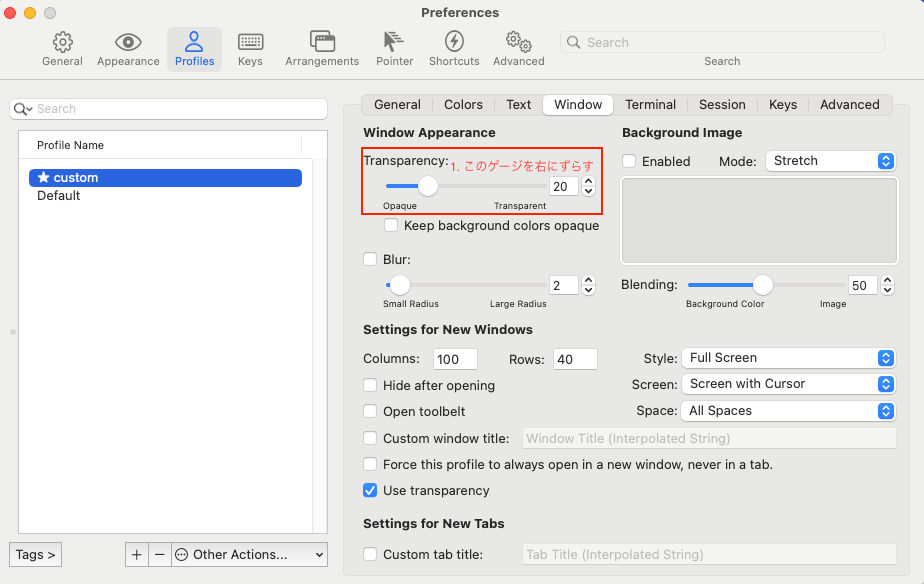924x584 pixels.
Task: Select the custom profile row
Action: [166, 177]
